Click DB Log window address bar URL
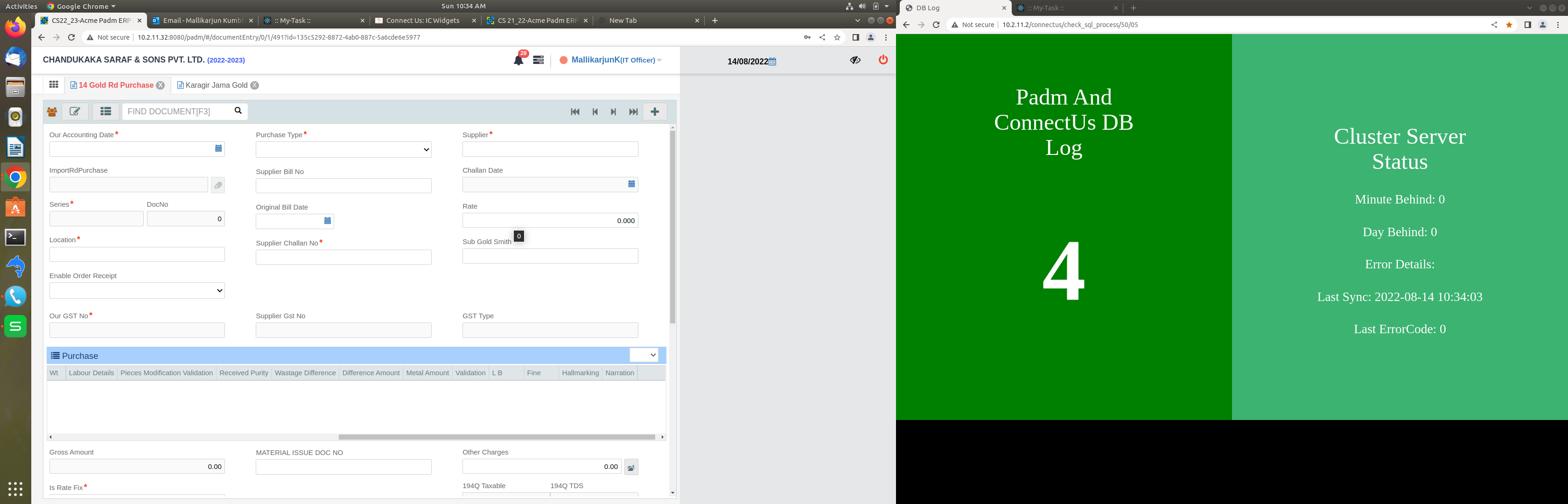This screenshot has width=1568, height=504. [1070, 25]
